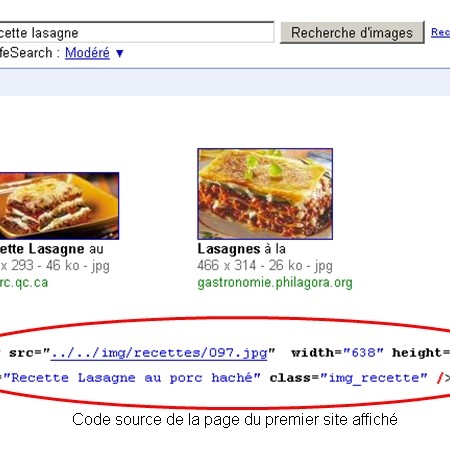Viewport: 450px width, 450px height.
Task: Open the lasagne thumbnail on the yellow plate
Action: click(59, 206)
